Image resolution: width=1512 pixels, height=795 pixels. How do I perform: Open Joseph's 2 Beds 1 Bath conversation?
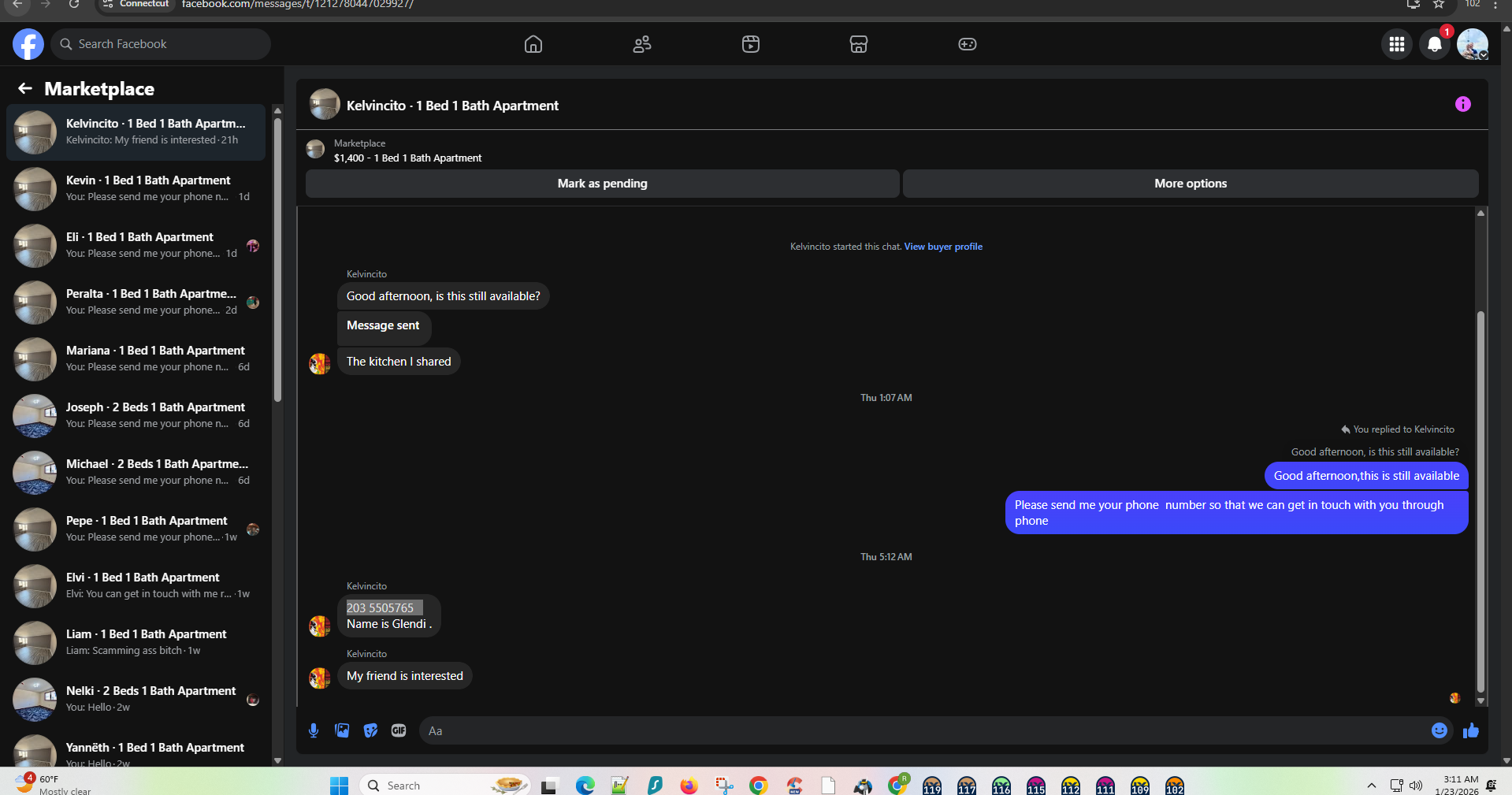(x=136, y=415)
